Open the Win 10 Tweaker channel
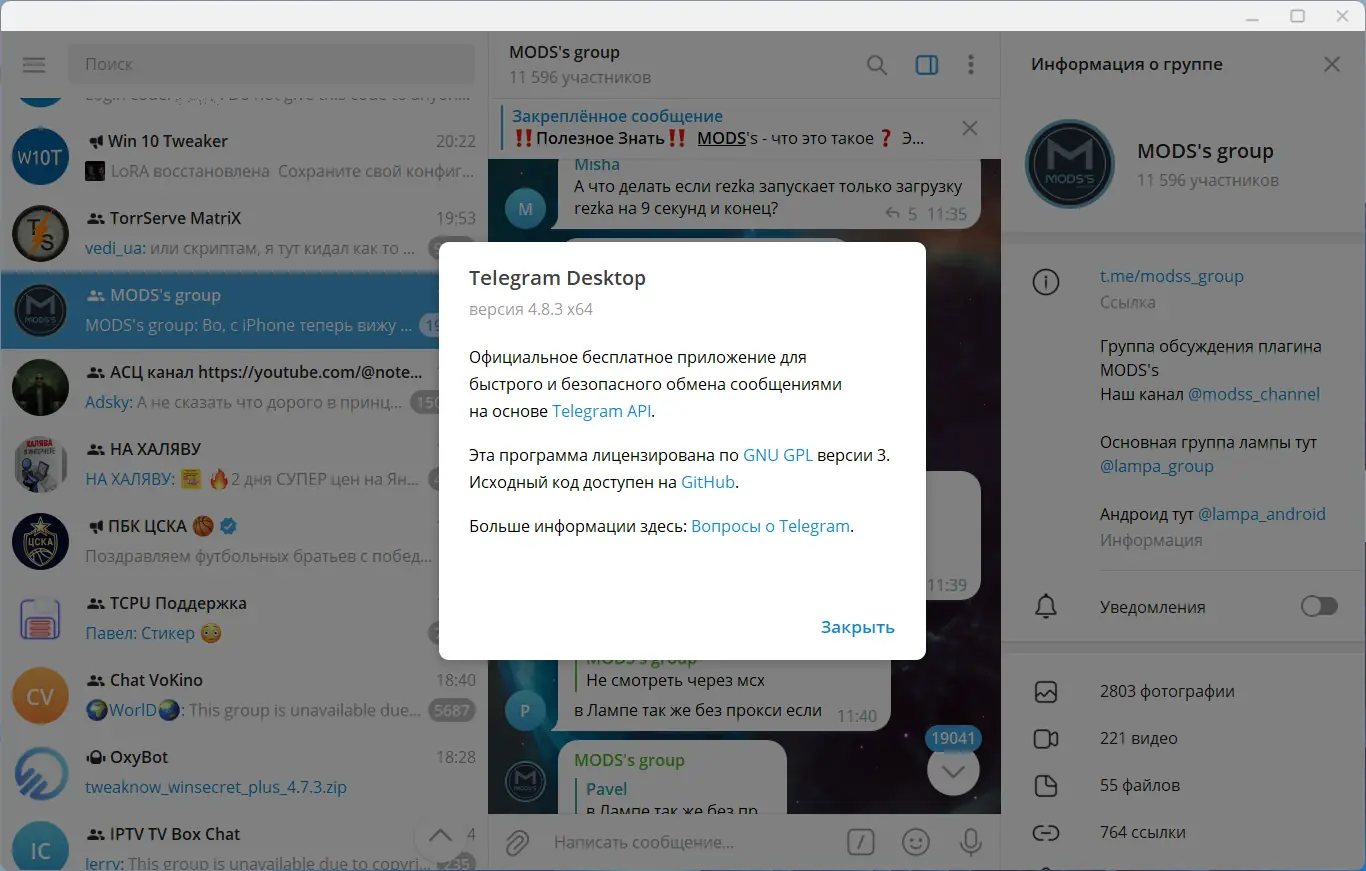This screenshot has width=1366, height=871. pyautogui.click(x=244, y=155)
